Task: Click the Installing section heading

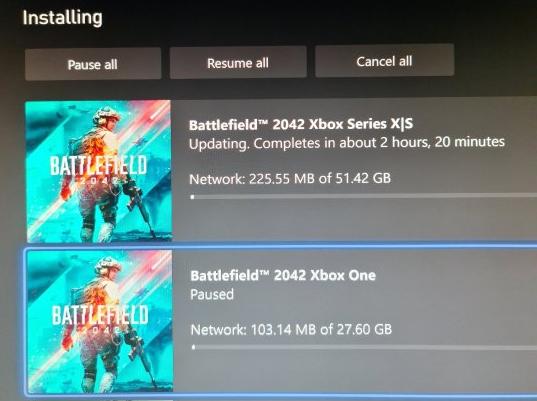Action: click(x=62, y=17)
